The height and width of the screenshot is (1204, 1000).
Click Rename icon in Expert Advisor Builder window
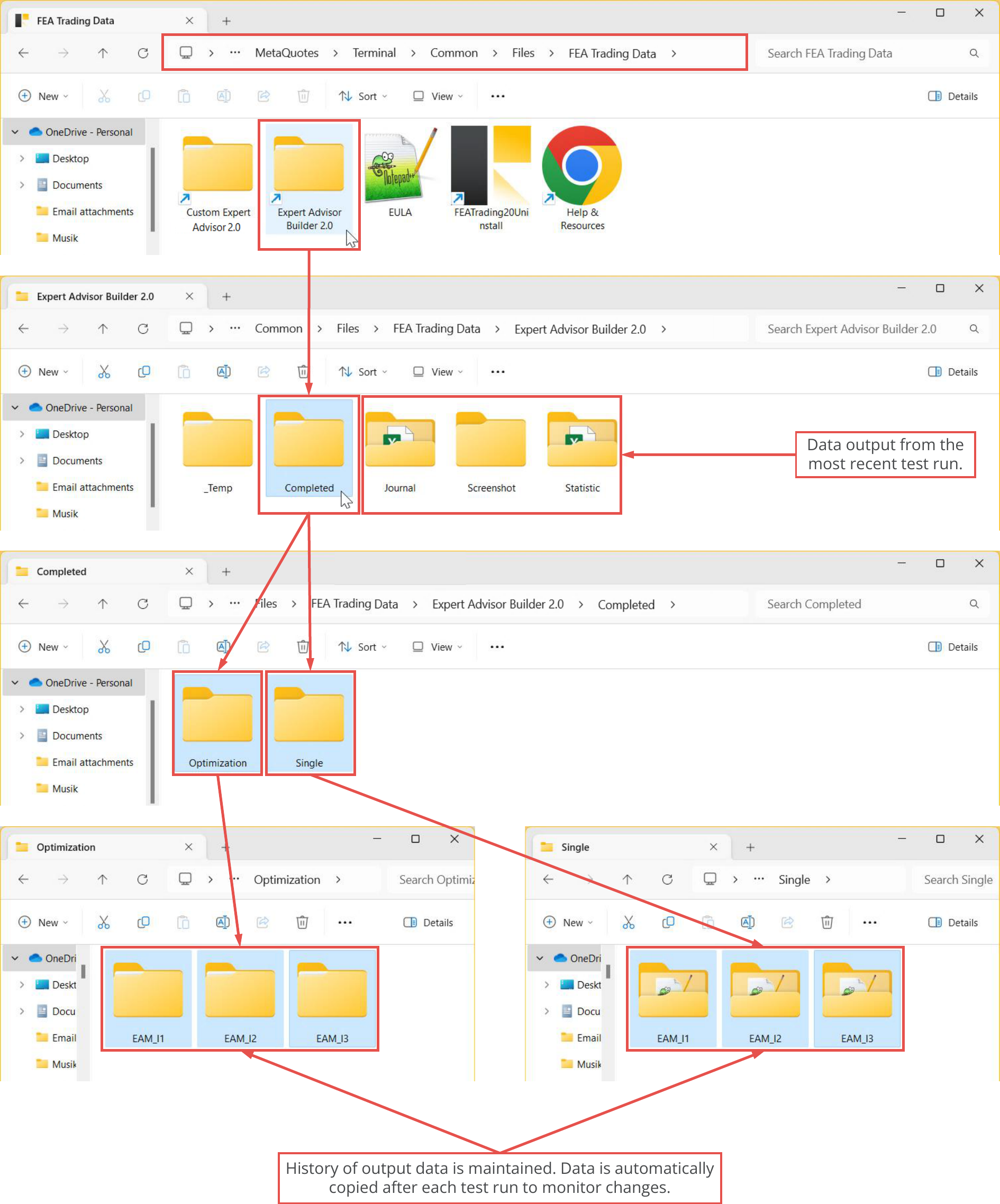[x=224, y=371]
